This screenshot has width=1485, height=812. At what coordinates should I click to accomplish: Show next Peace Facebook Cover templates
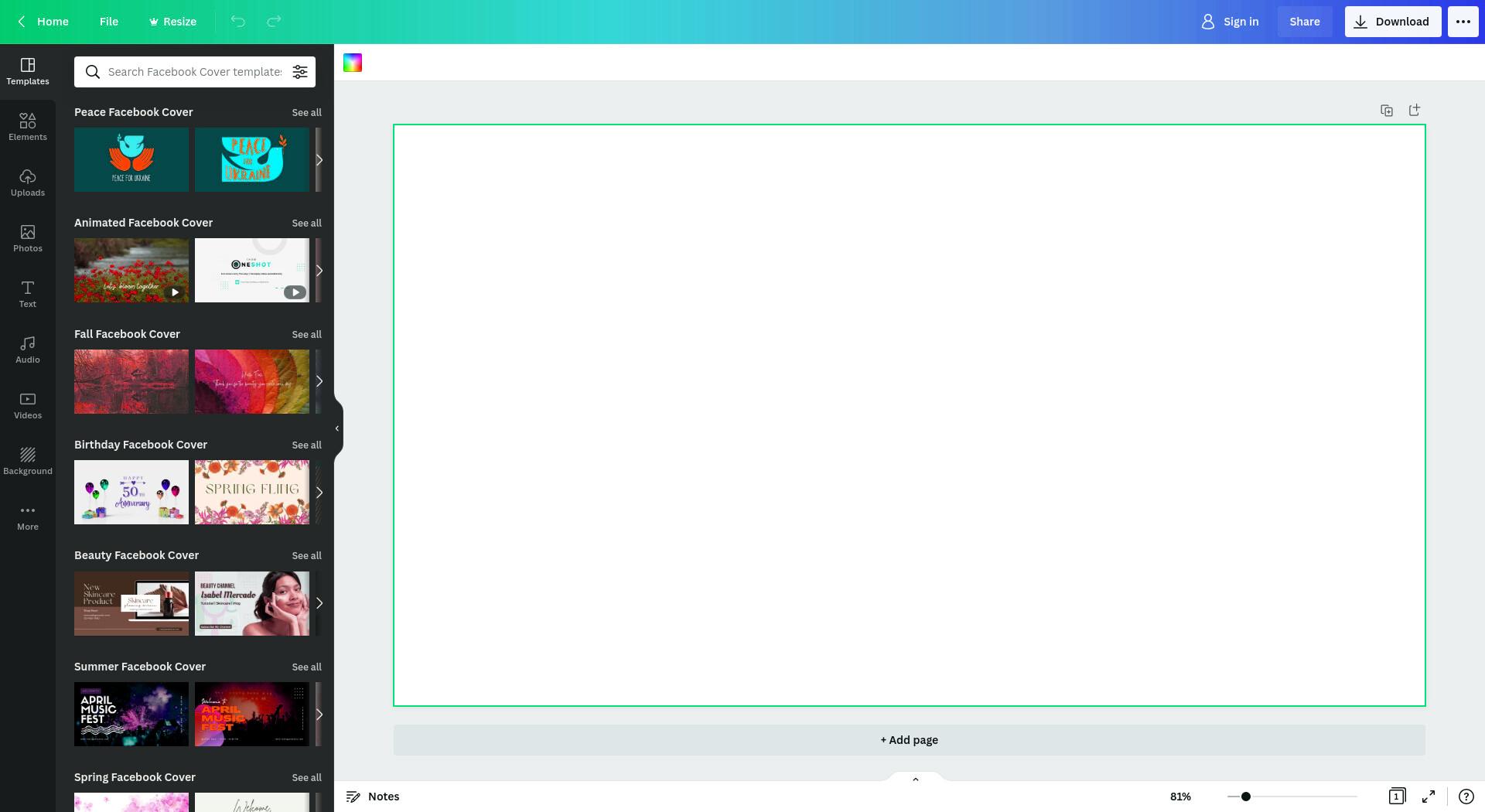319,160
